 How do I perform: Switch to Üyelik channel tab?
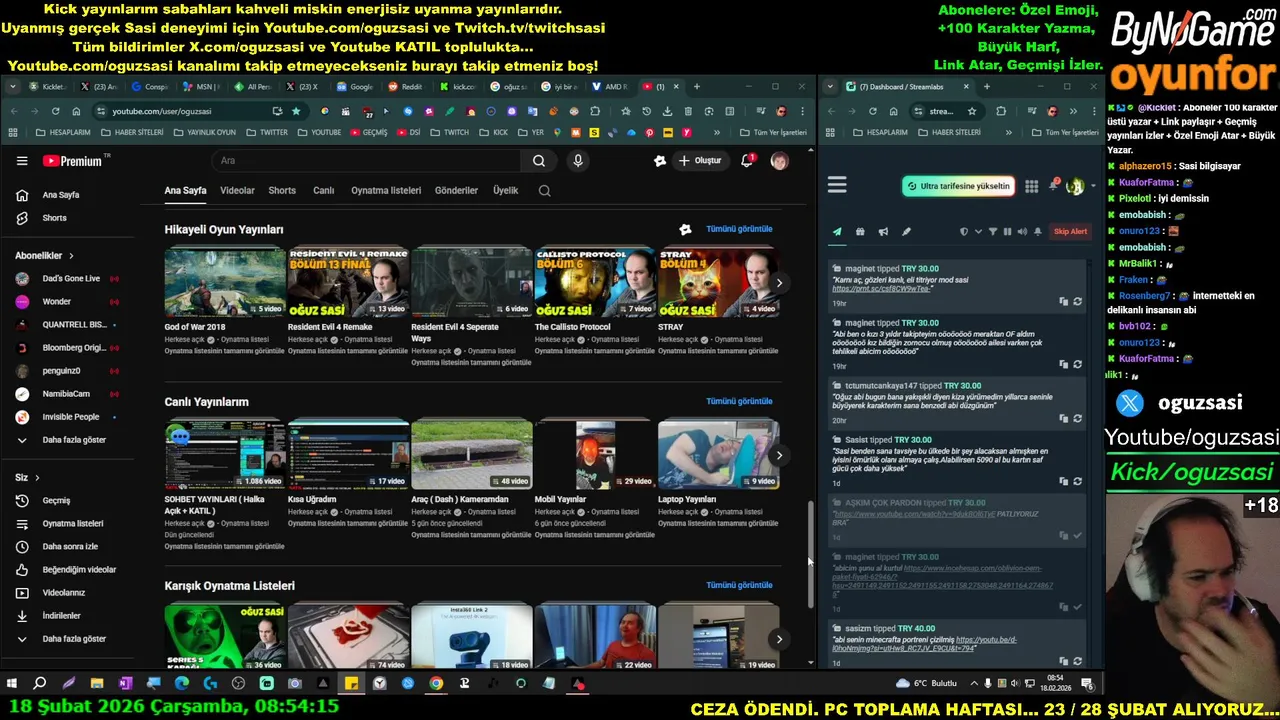point(505,190)
